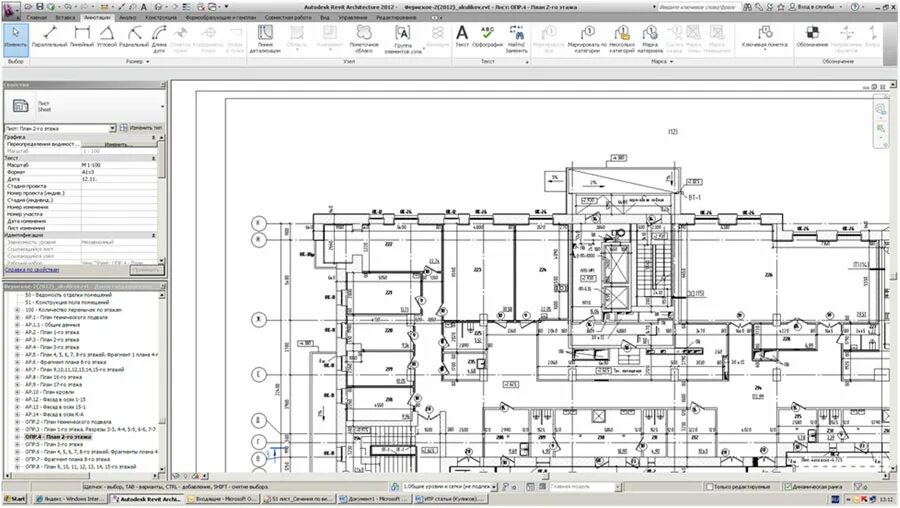Open the 'Справка по свойствам' help link

point(32,270)
